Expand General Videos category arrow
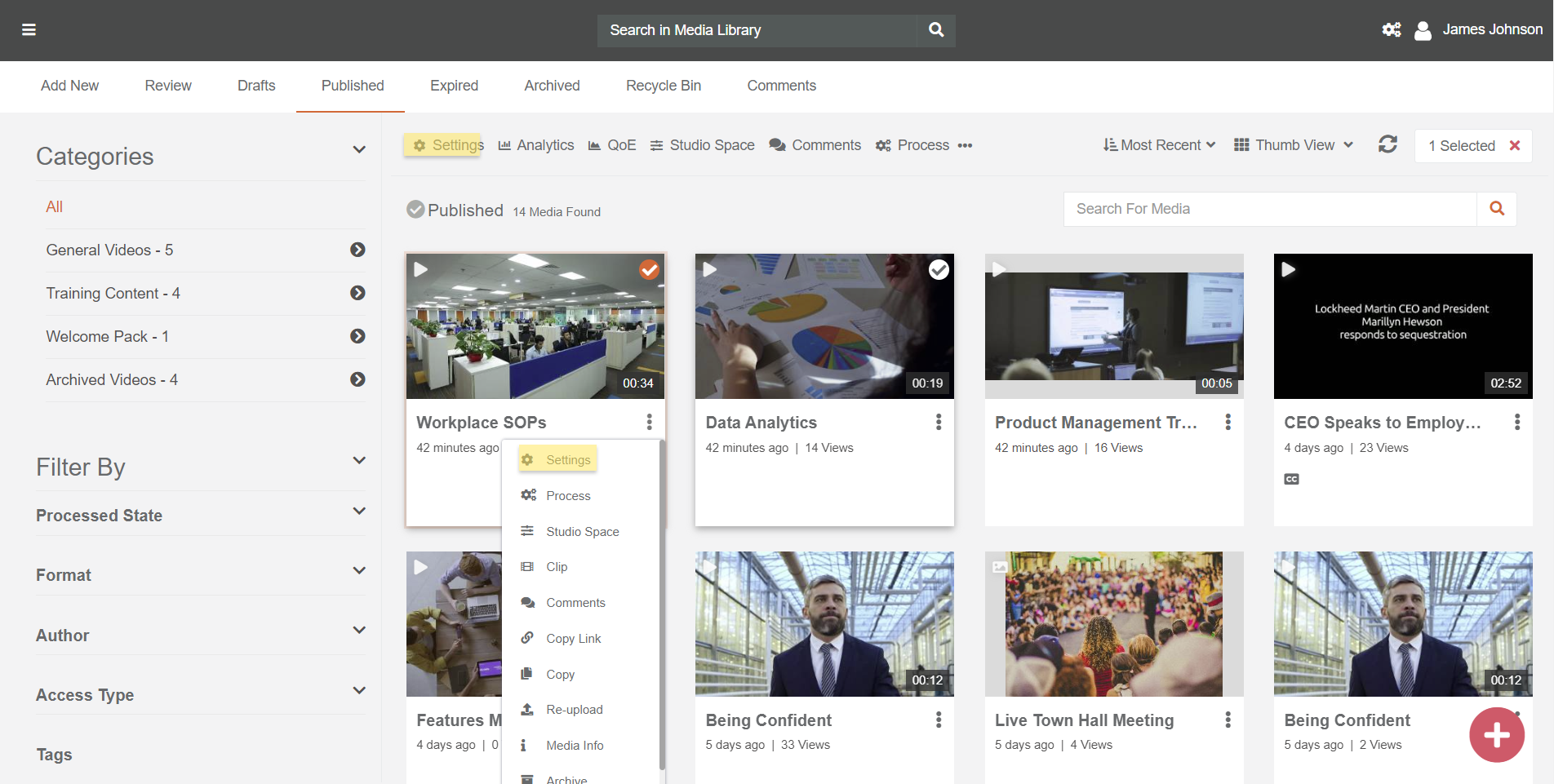The image size is (1554, 784). (x=357, y=250)
